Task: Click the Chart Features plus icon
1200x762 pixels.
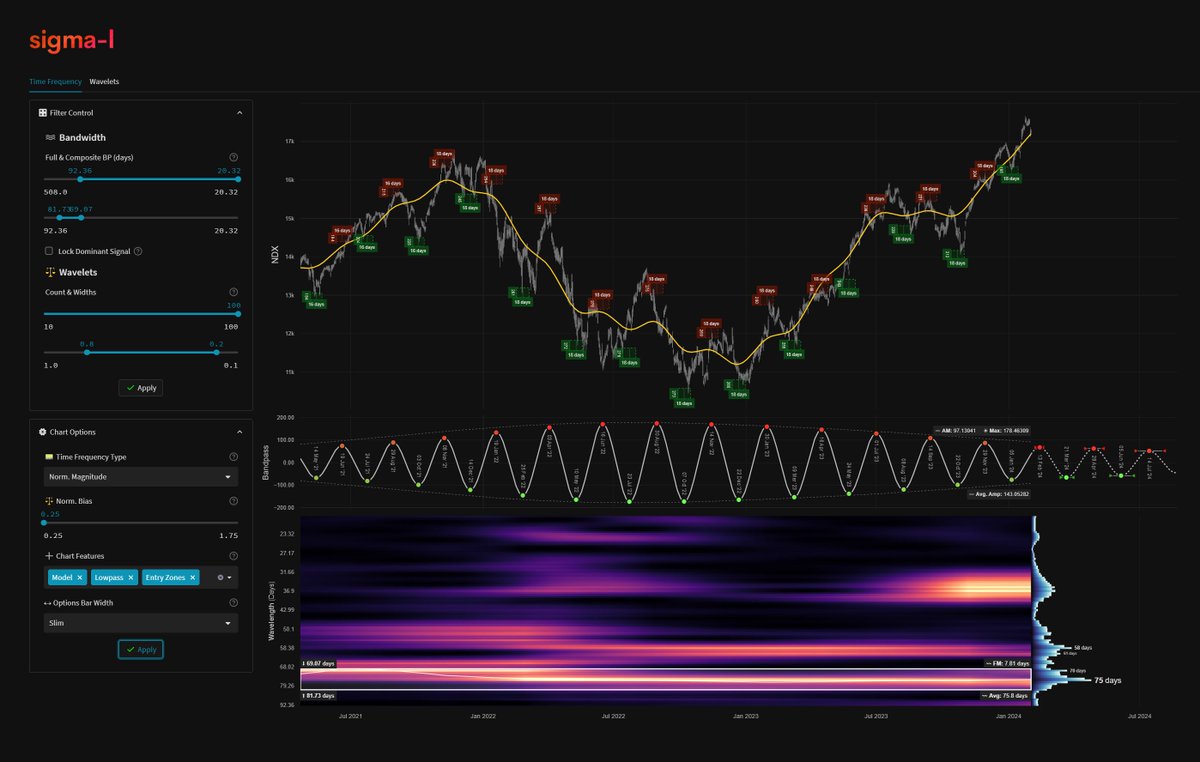Action: (x=49, y=555)
